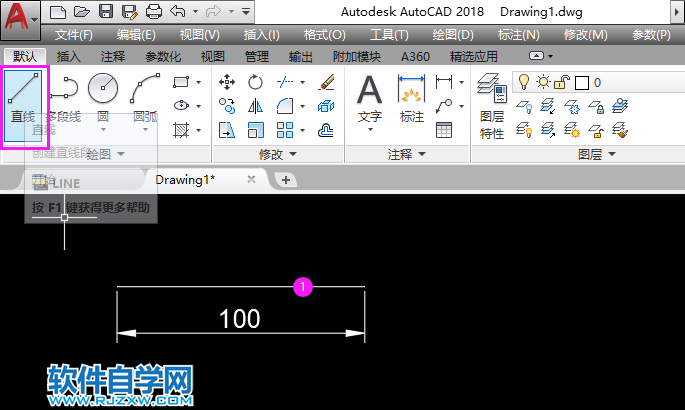Screen dimensions: 685x410
Task: Click the Erase tool icon
Action: pyautogui.click(x=325, y=82)
